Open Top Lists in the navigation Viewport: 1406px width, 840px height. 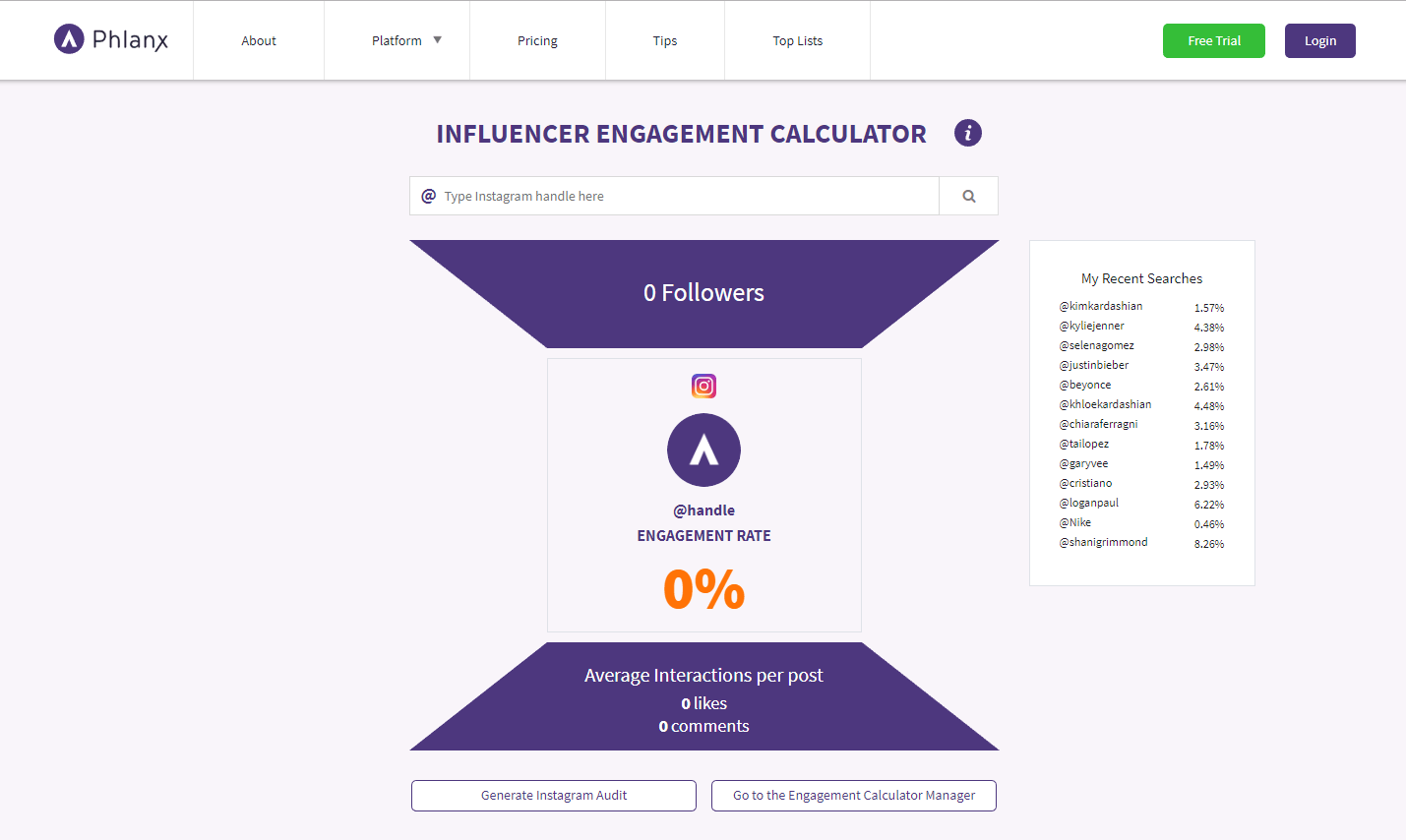[798, 40]
